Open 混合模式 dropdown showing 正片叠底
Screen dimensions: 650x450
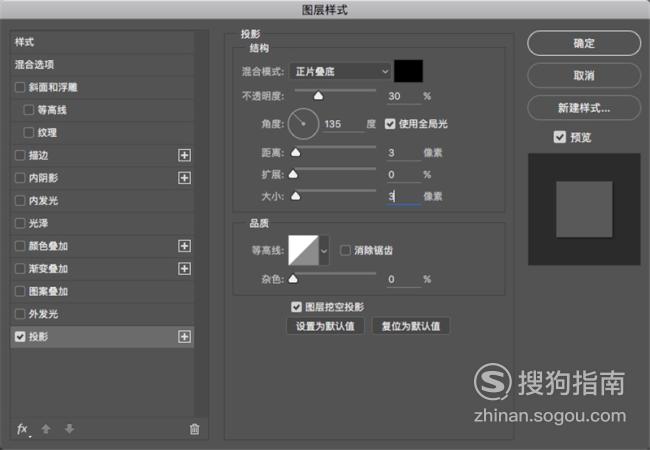(340, 72)
